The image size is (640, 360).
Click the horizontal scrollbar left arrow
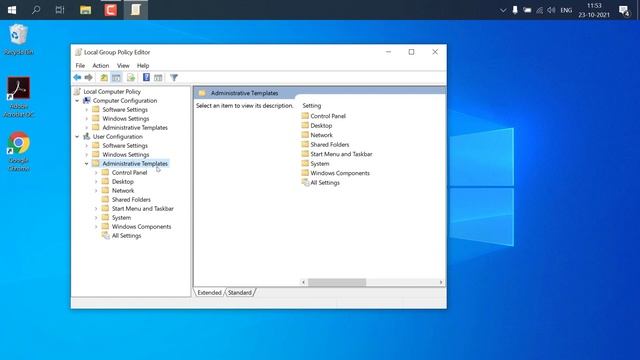coord(303,282)
